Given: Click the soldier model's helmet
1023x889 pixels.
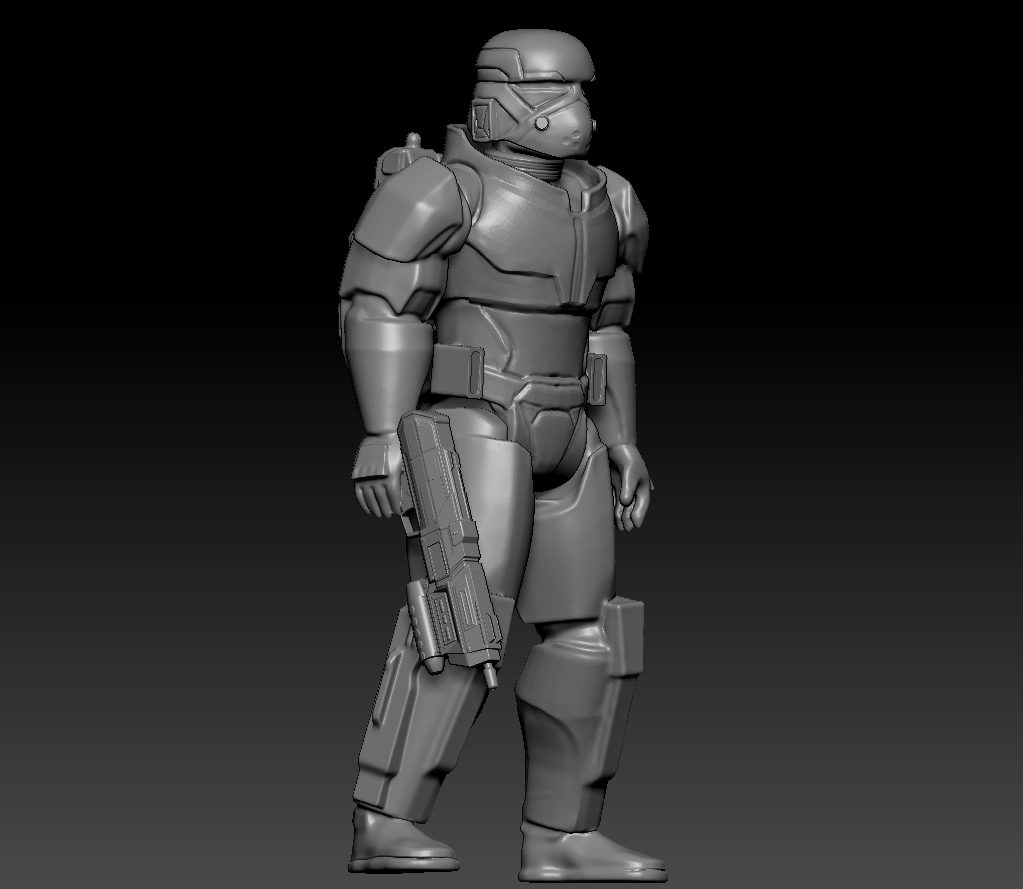Looking at the screenshot, I should point(536,93).
